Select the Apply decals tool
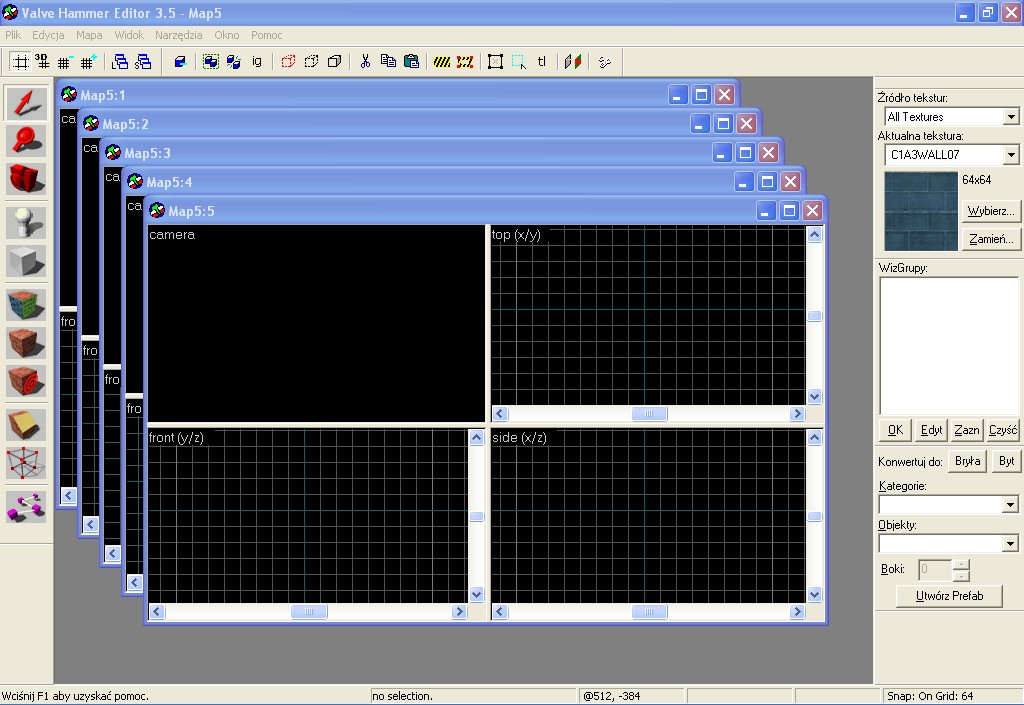 click(x=26, y=381)
